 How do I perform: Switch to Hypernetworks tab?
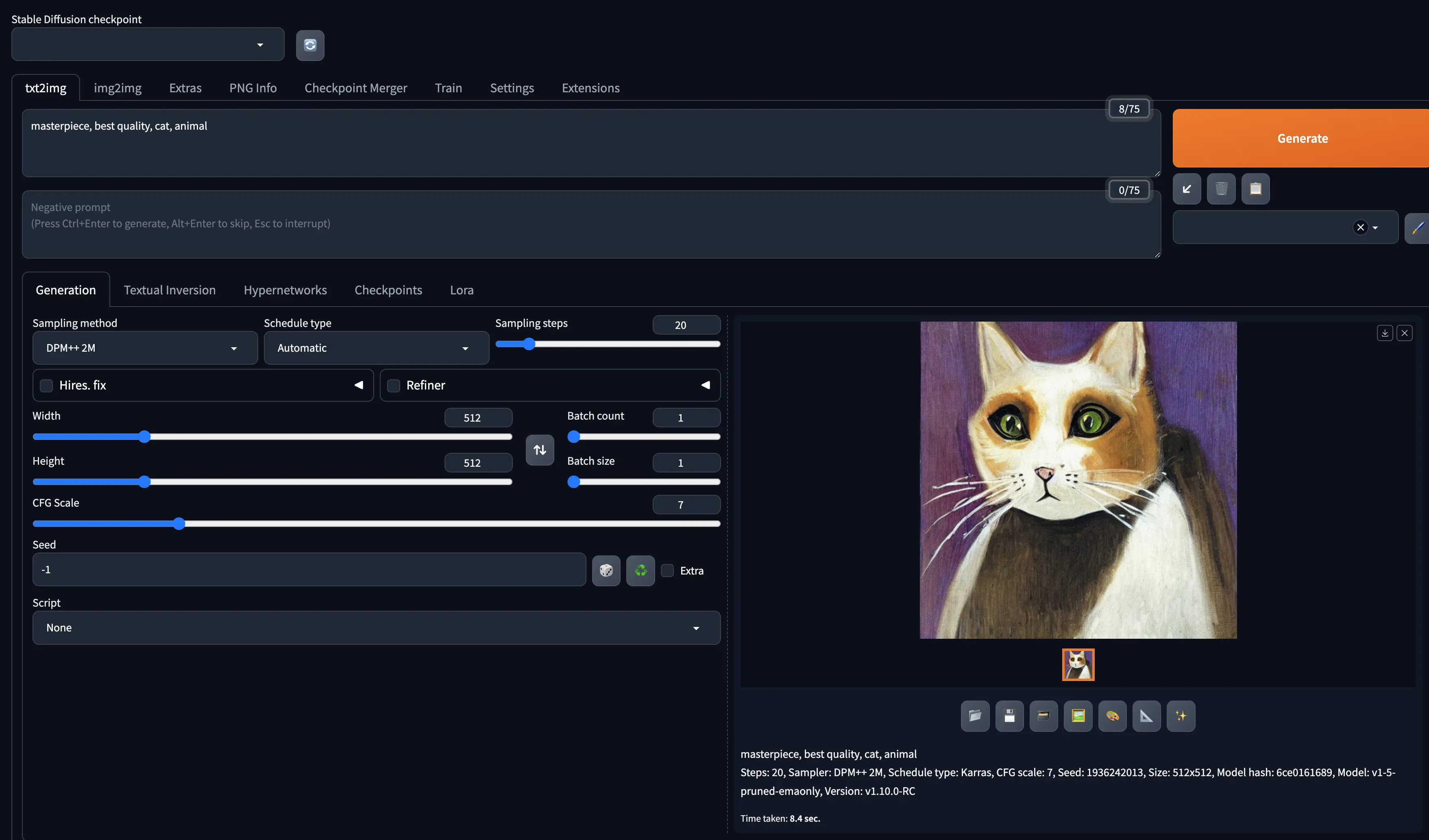click(285, 289)
